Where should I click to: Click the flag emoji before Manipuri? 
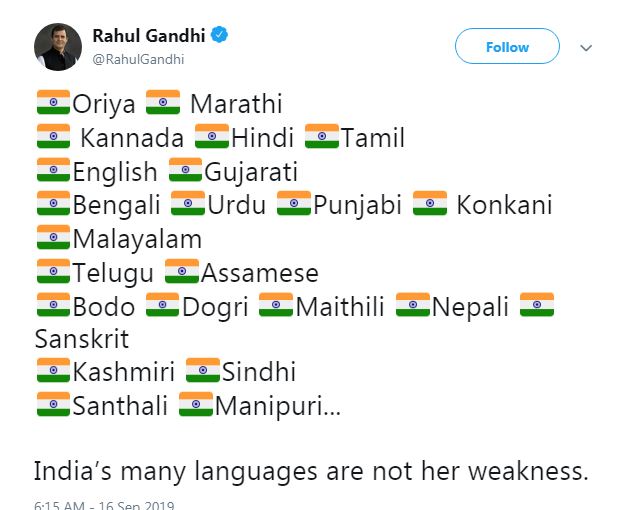coord(196,406)
